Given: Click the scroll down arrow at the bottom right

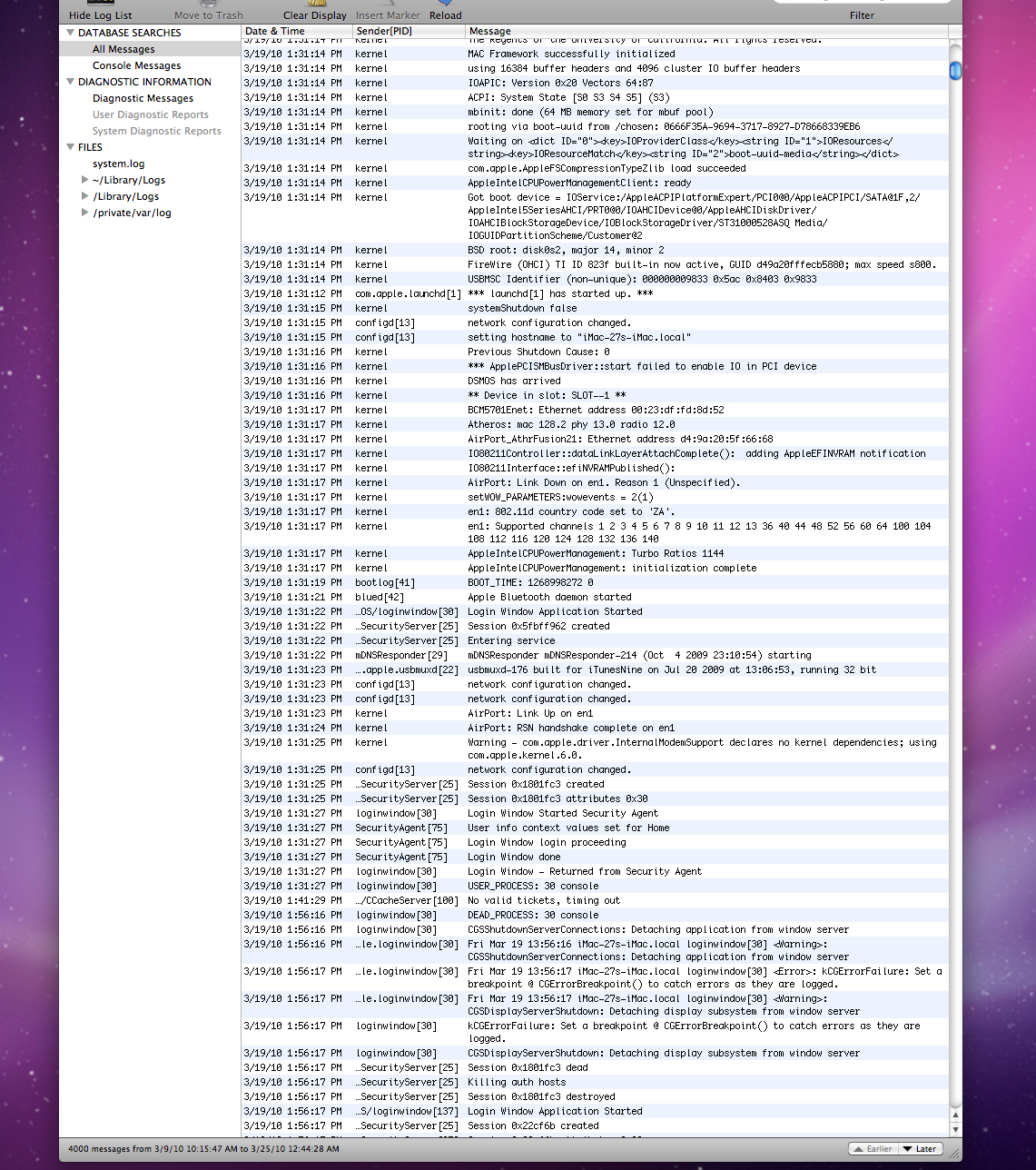Looking at the screenshot, I should coord(955,1129).
